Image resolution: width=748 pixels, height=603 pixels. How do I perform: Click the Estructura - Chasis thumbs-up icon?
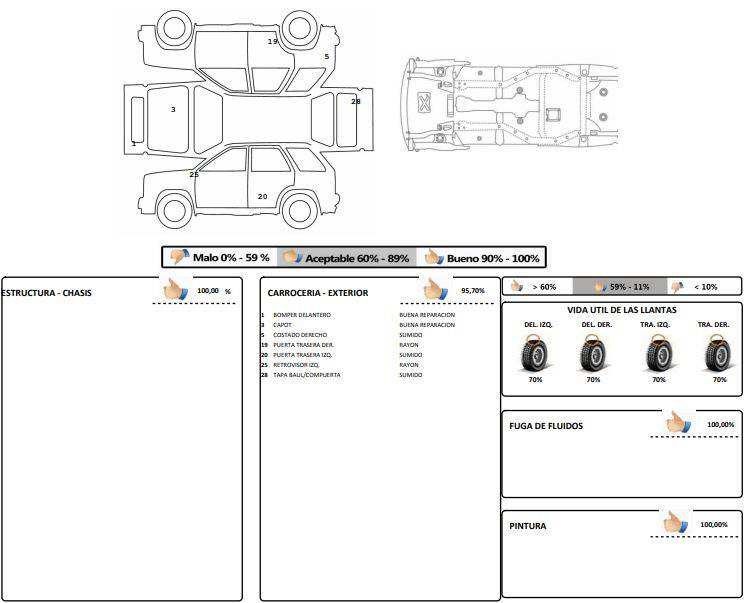(176, 289)
